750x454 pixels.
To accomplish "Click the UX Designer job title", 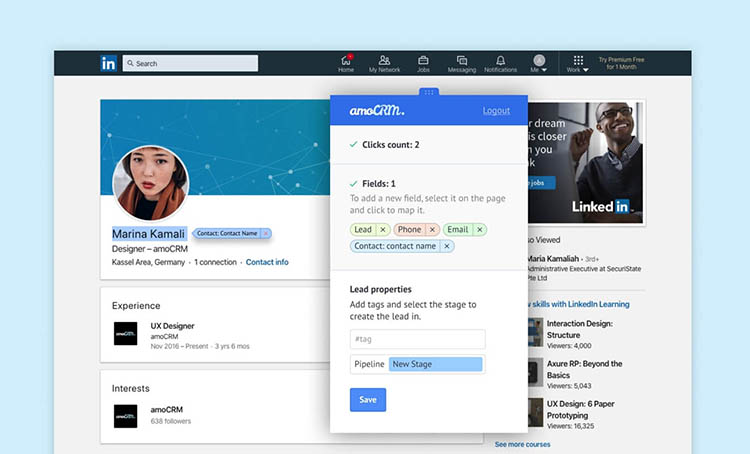I will point(172,326).
